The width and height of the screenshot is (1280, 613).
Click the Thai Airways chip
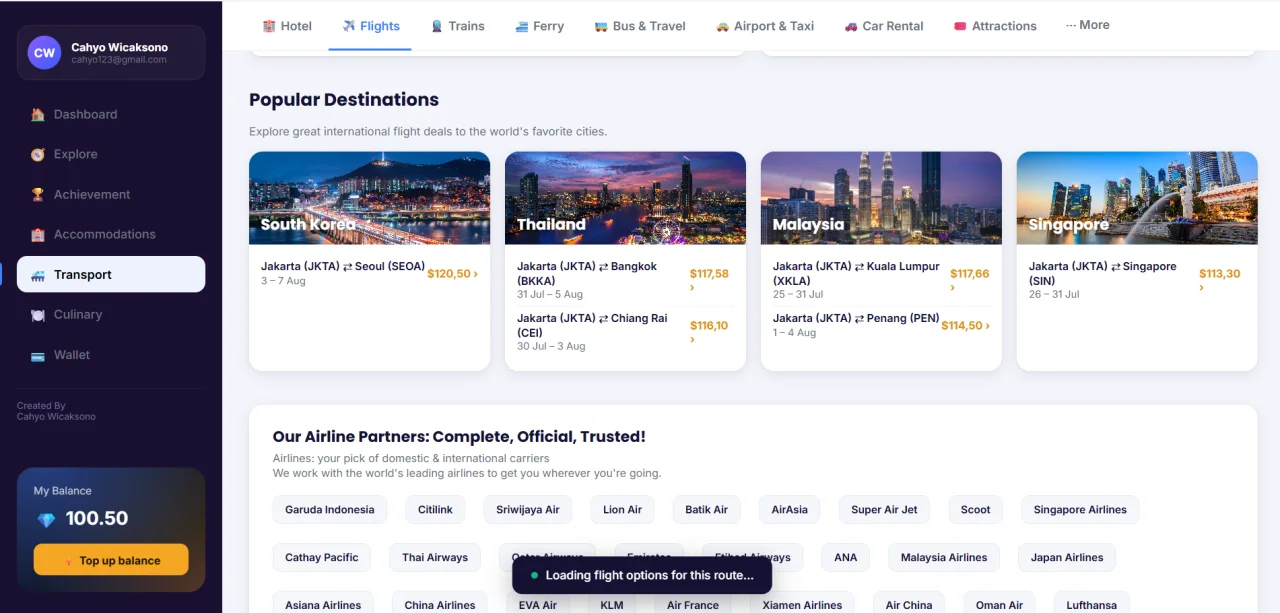[x=435, y=558]
